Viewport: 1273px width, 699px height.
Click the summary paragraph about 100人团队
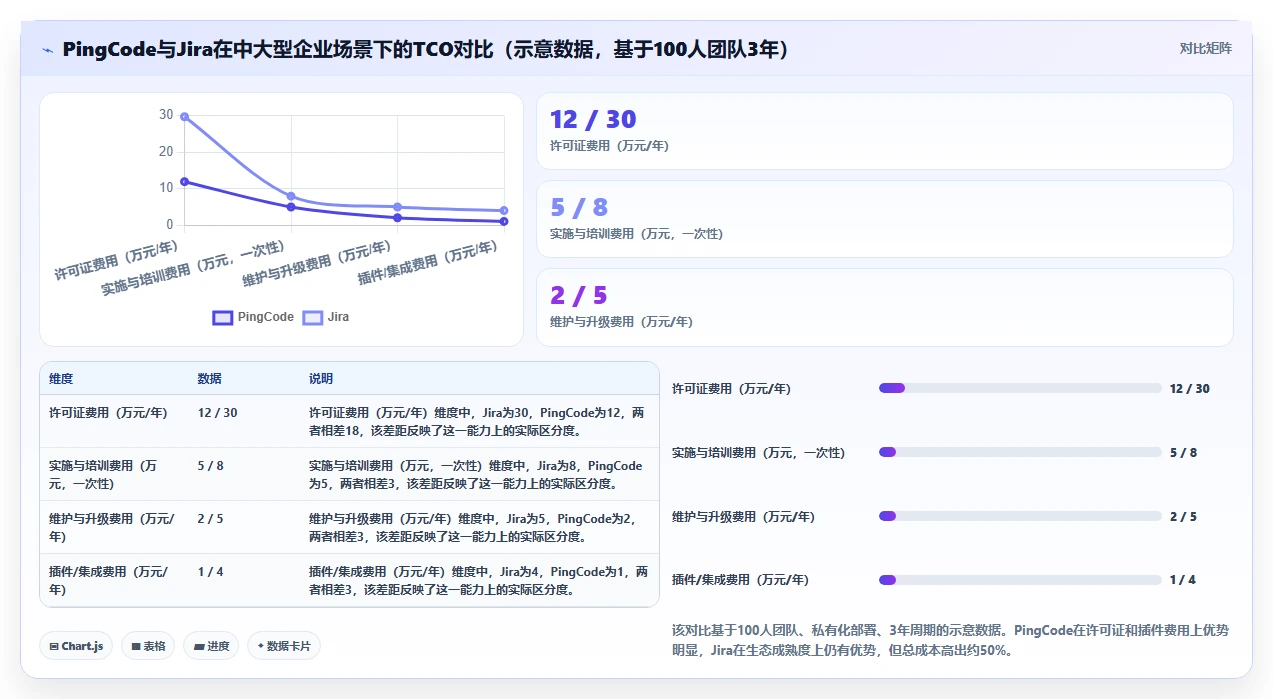951,640
